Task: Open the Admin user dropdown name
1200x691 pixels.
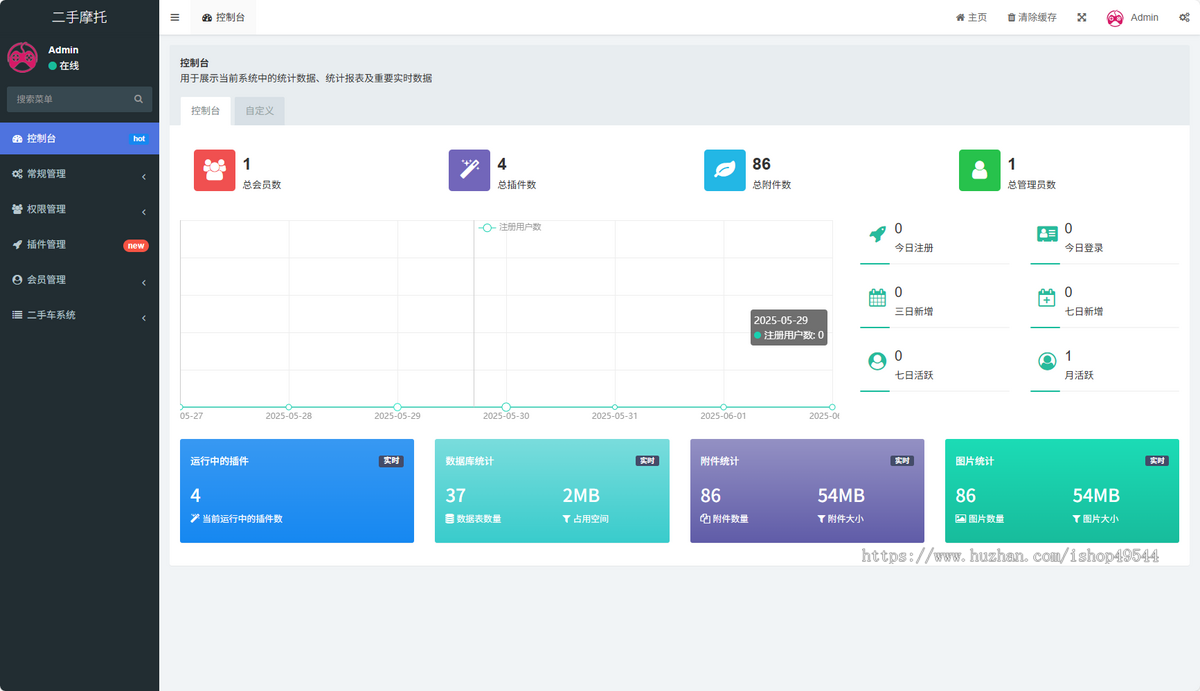Action: point(1144,18)
